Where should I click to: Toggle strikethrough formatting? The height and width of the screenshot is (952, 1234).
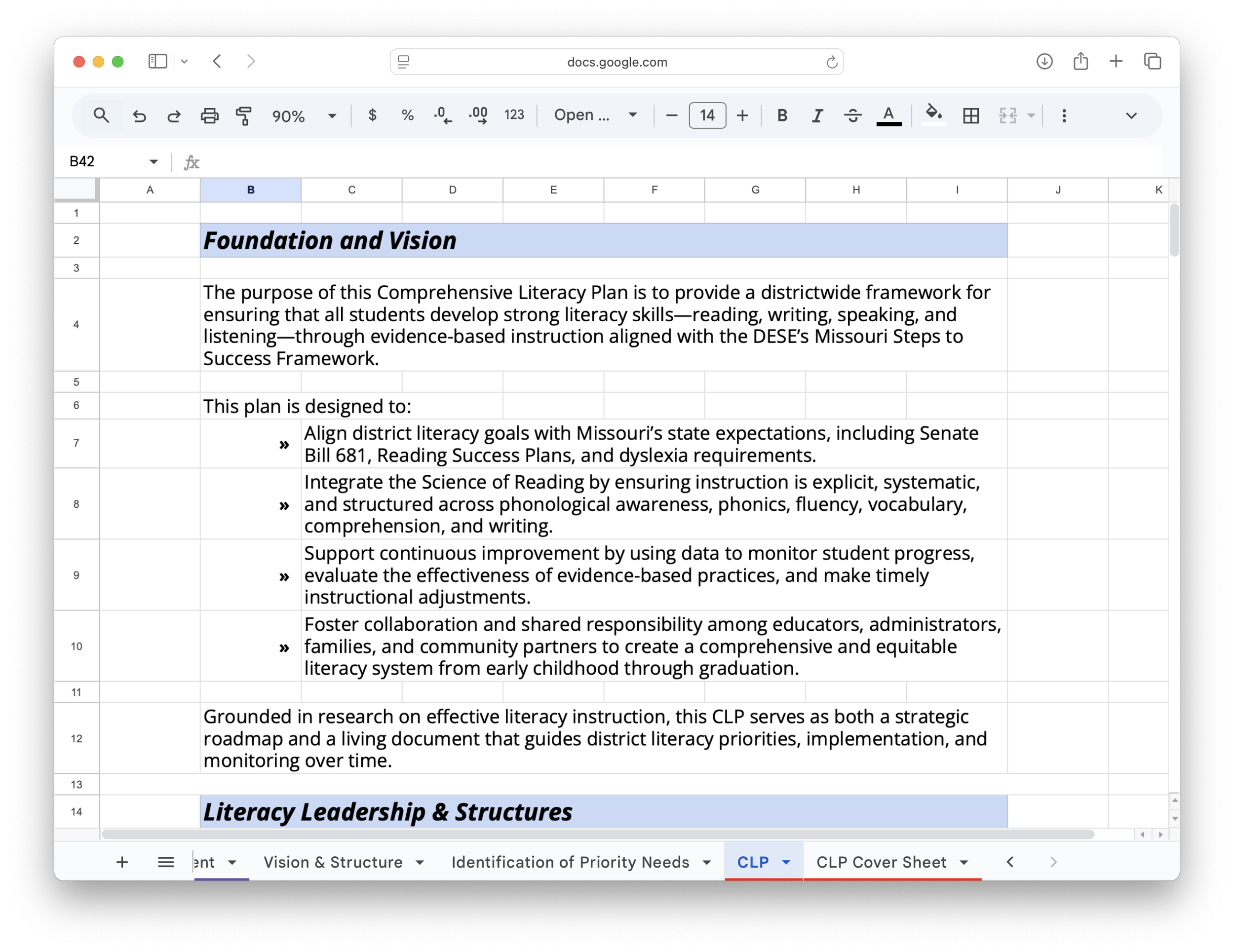point(852,116)
